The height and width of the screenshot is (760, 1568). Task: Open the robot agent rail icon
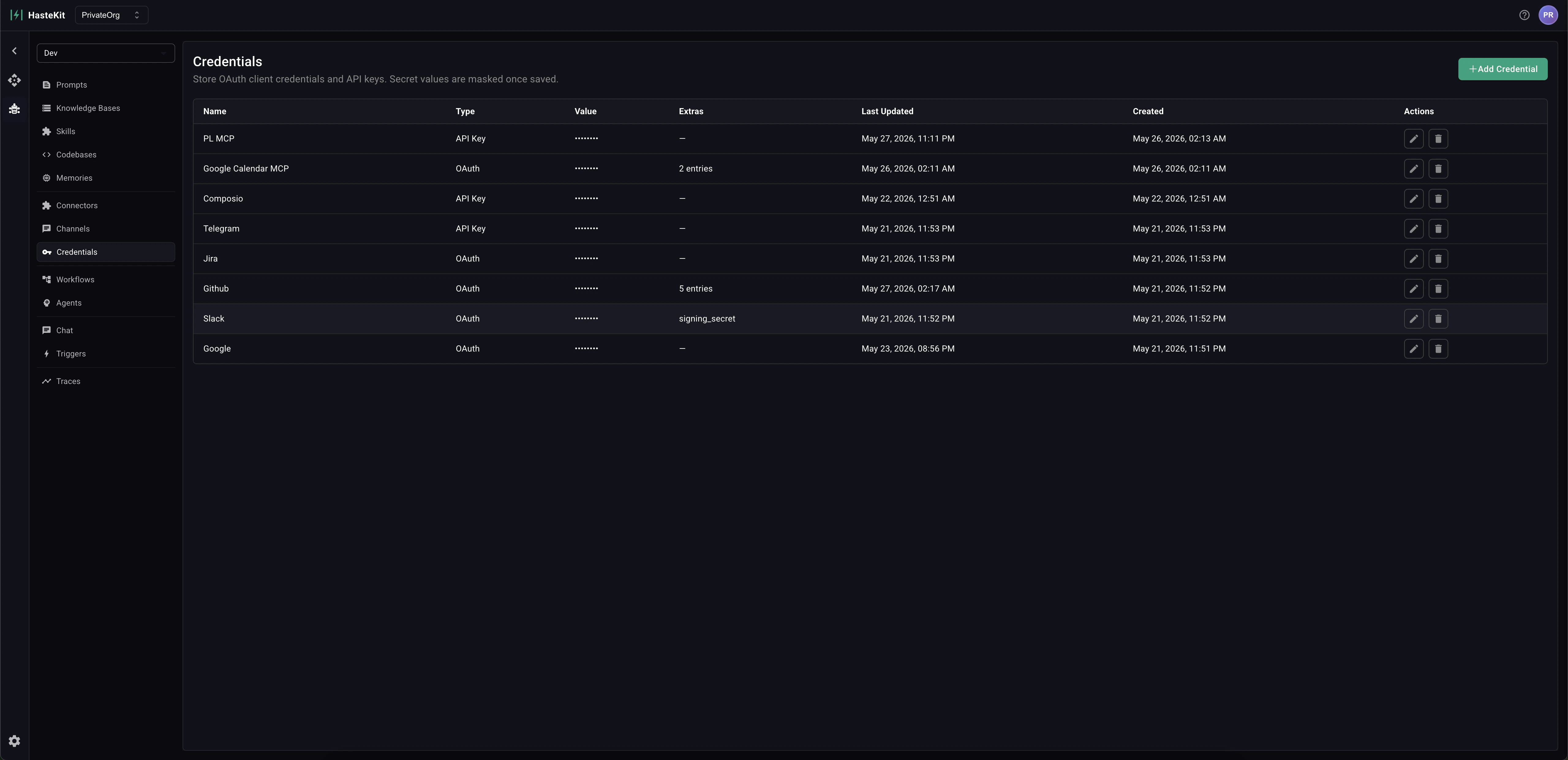[15, 109]
